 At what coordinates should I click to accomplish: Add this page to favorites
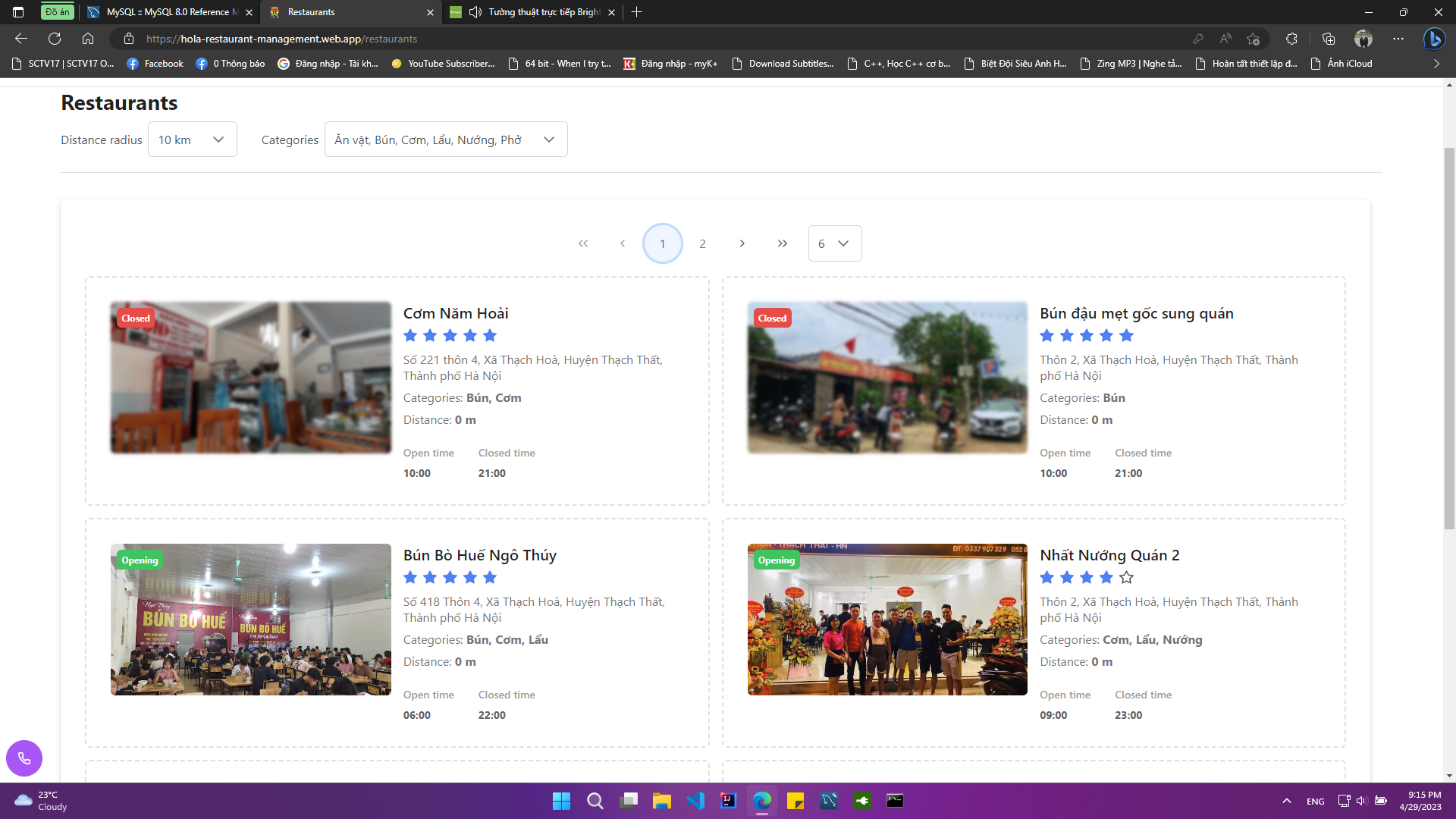pyautogui.click(x=1253, y=39)
